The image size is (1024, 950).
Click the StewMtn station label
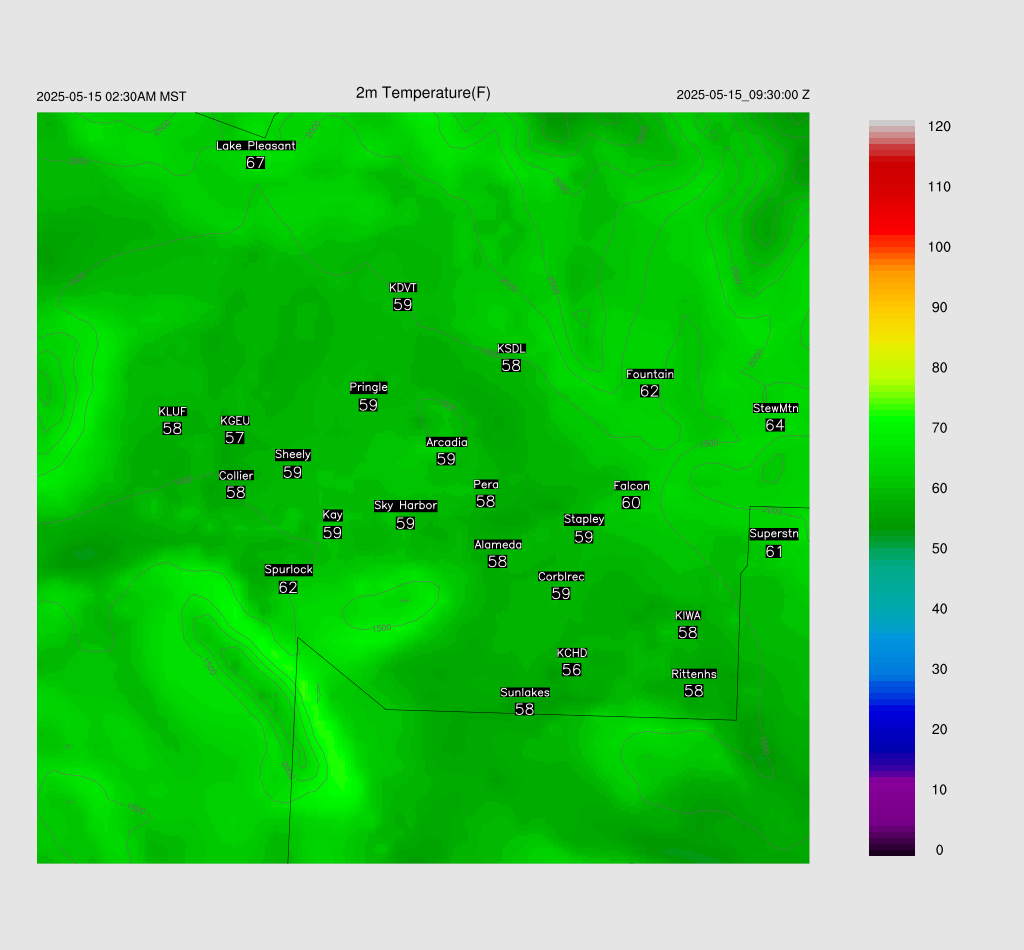[x=775, y=408]
